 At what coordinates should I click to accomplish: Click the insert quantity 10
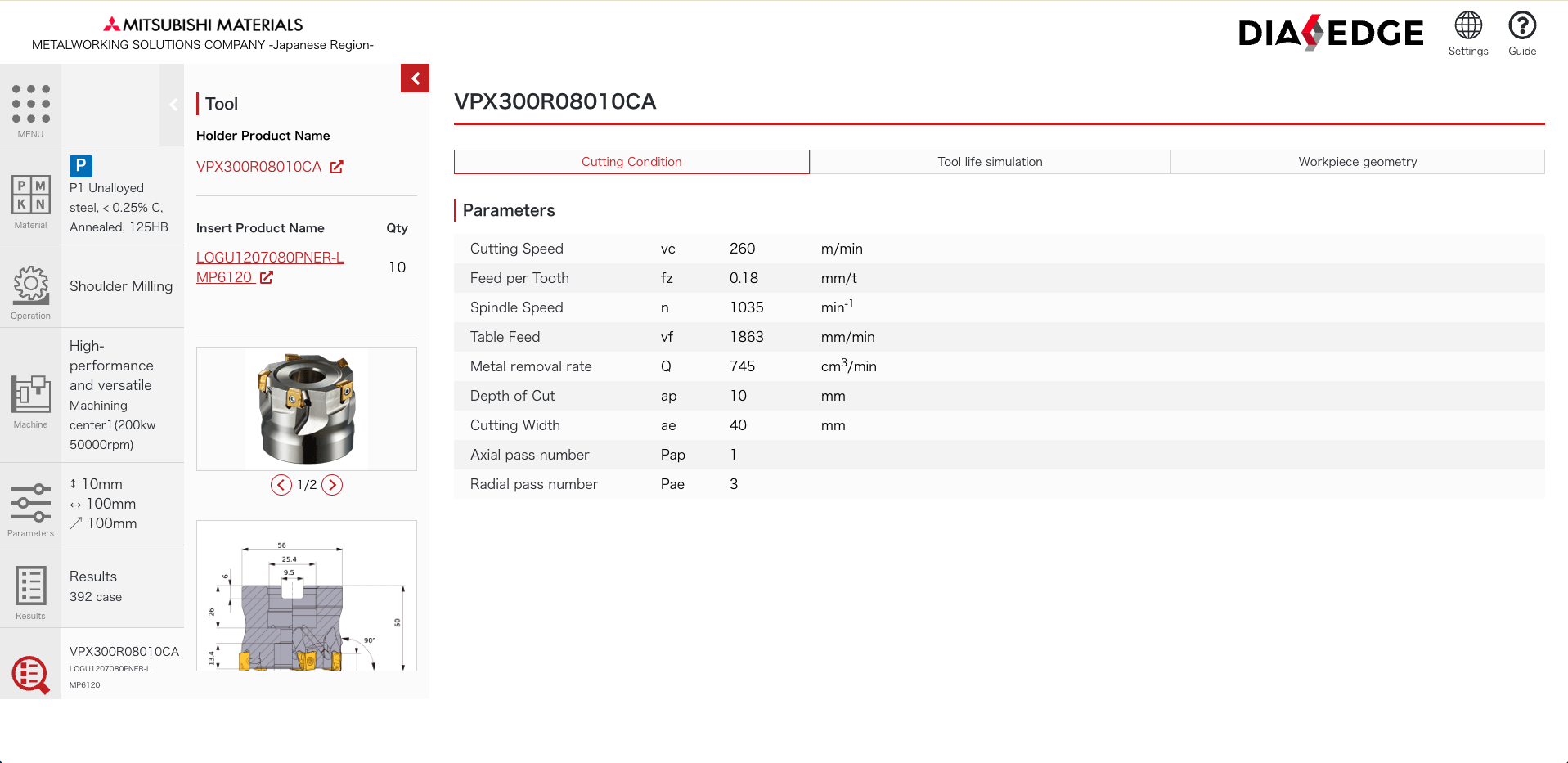pos(397,267)
